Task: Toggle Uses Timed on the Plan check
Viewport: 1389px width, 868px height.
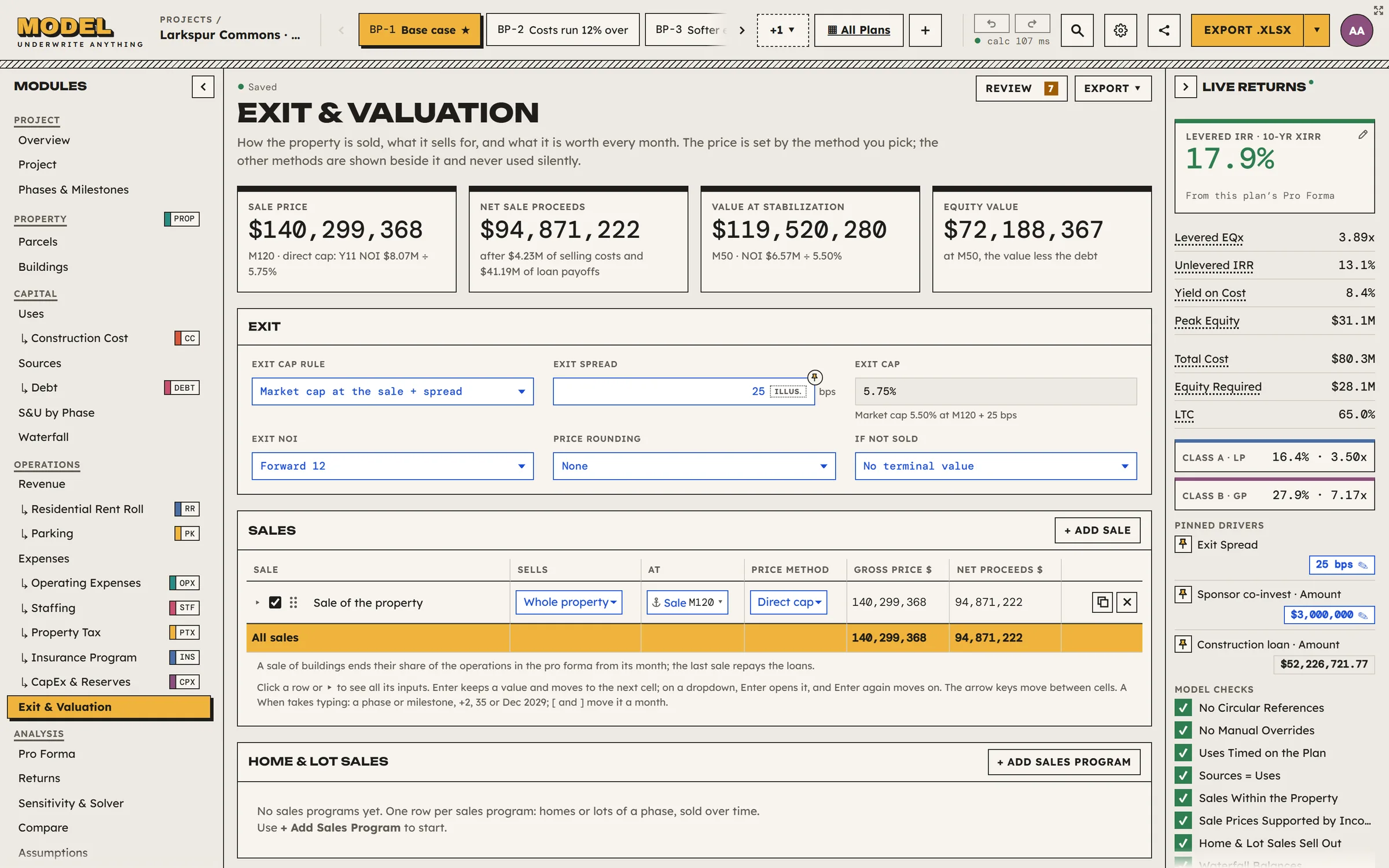Action: tap(1183, 753)
